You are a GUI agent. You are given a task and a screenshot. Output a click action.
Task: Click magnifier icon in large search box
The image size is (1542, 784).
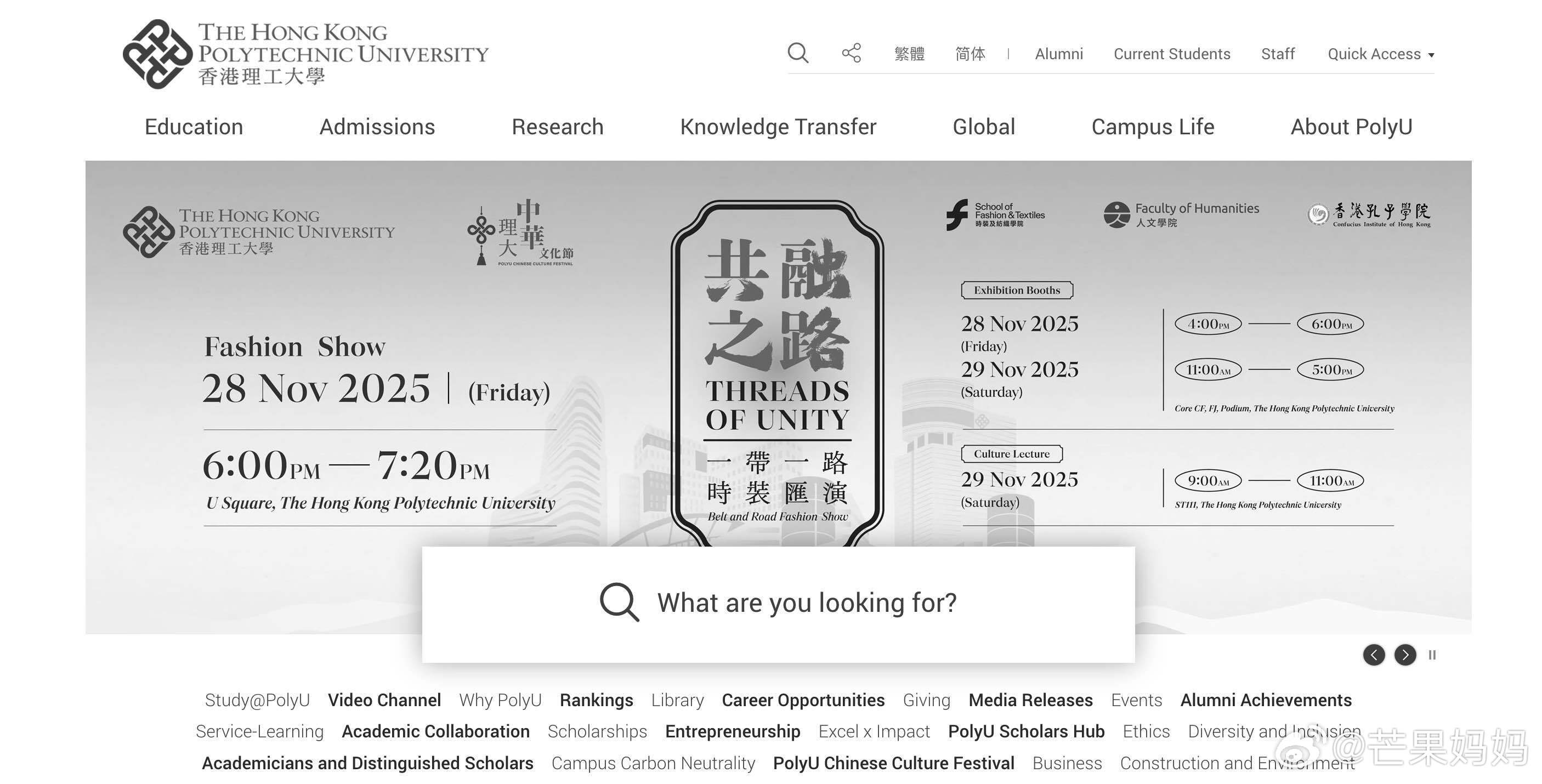tap(619, 602)
